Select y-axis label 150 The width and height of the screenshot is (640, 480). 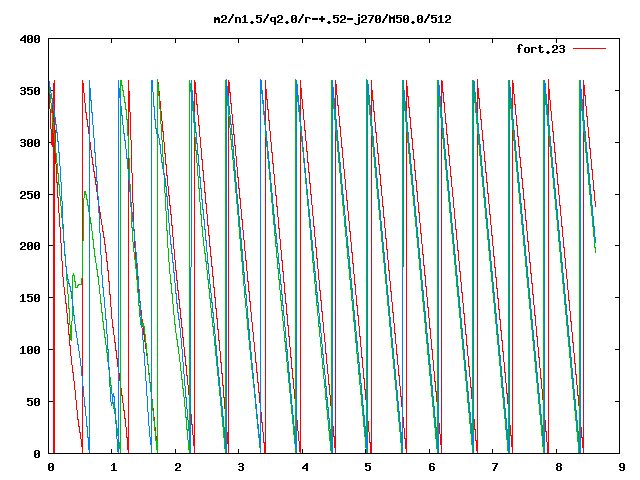point(30,298)
